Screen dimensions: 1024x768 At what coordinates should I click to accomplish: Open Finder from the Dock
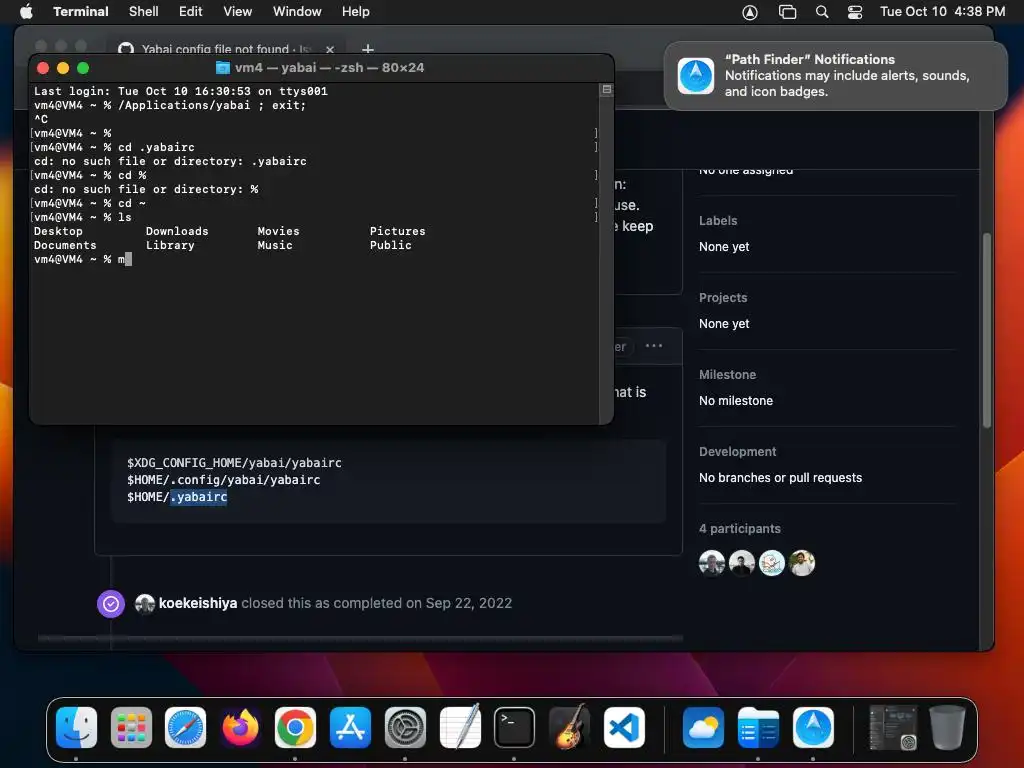click(x=76, y=727)
